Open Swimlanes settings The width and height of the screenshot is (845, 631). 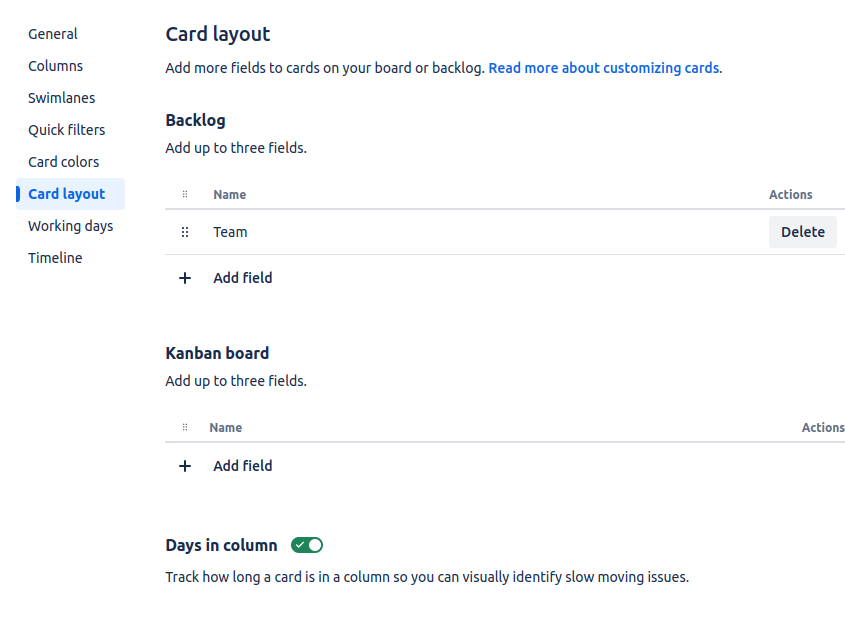click(61, 98)
